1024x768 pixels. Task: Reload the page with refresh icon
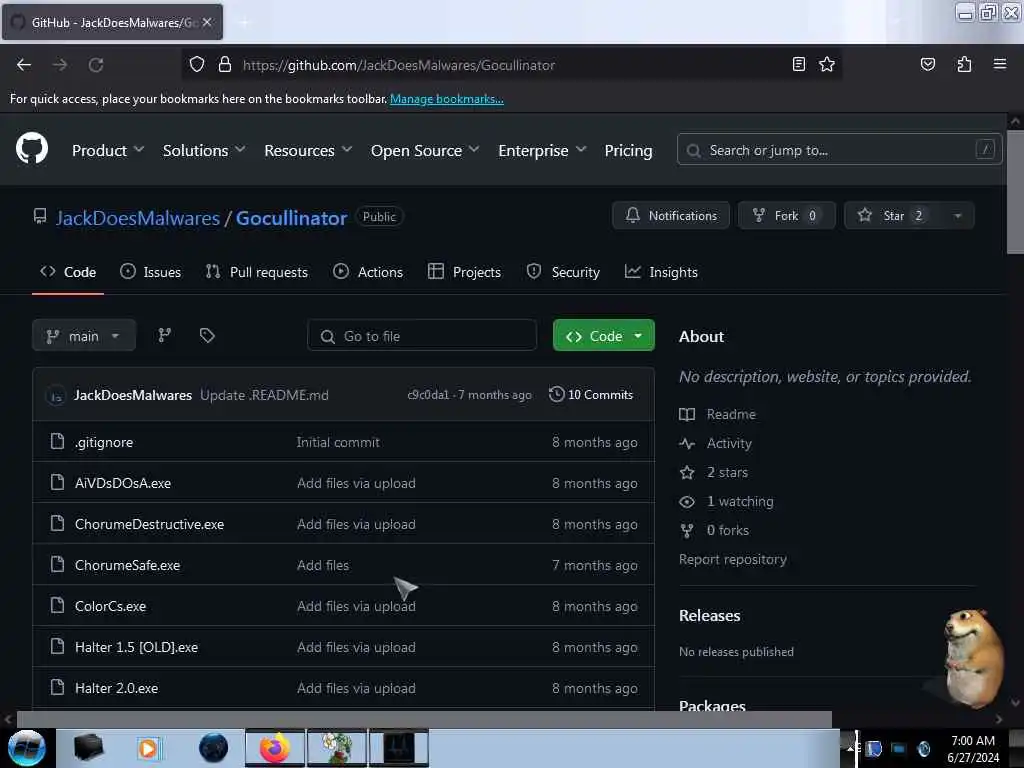[96, 65]
